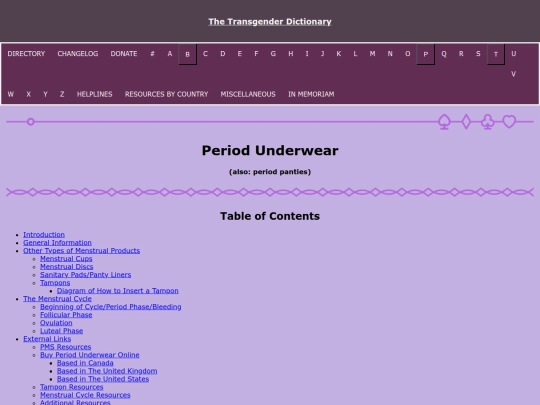540x405 pixels.
Task: Select letter V in navigation
Action: pos(513,74)
